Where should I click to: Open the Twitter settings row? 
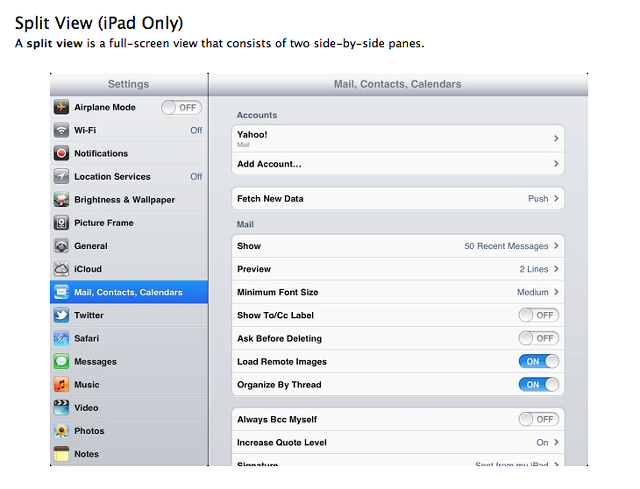pyautogui.click(x=129, y=315)
